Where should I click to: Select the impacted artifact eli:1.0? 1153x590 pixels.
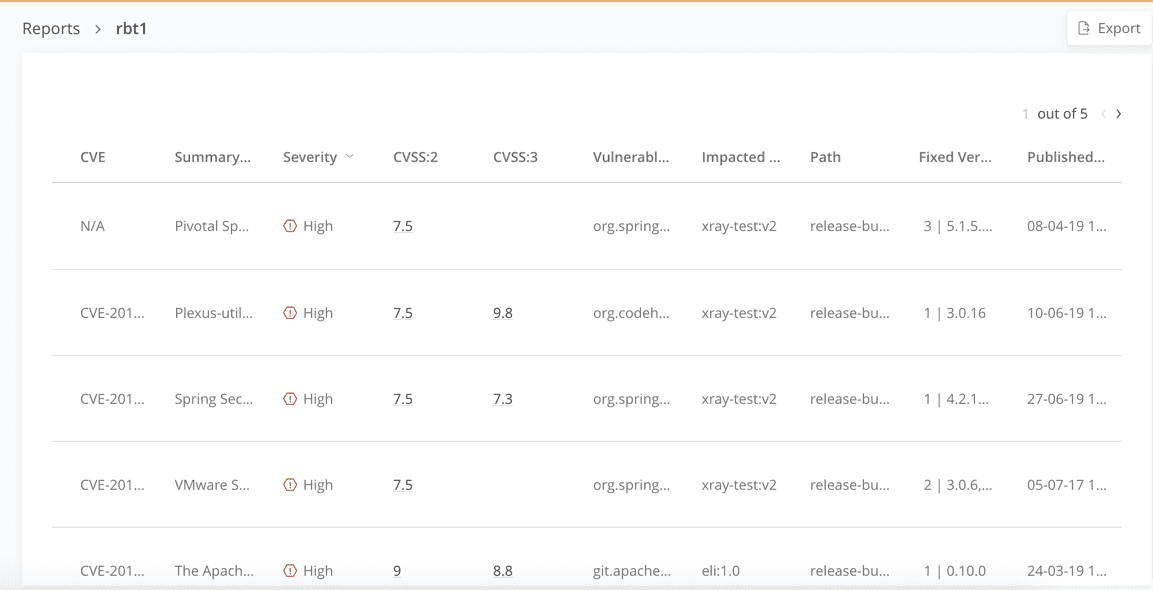pyautogui.click(x=722, y=570)
